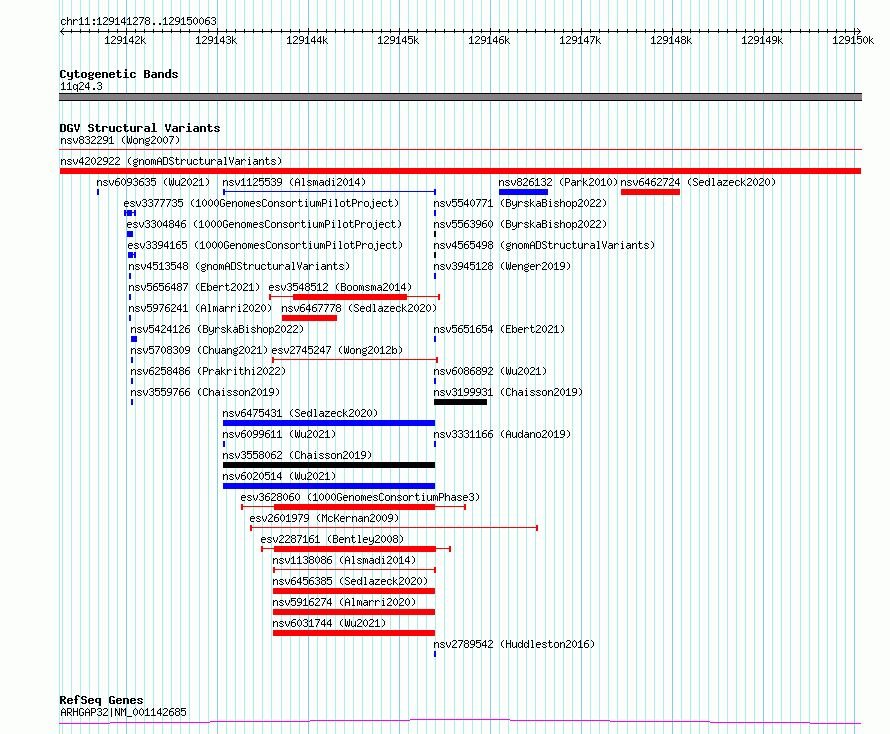890x734 pixels.
Task: Click the 11q24.3 cytogenetic band bar
Action: coord(460,97)
